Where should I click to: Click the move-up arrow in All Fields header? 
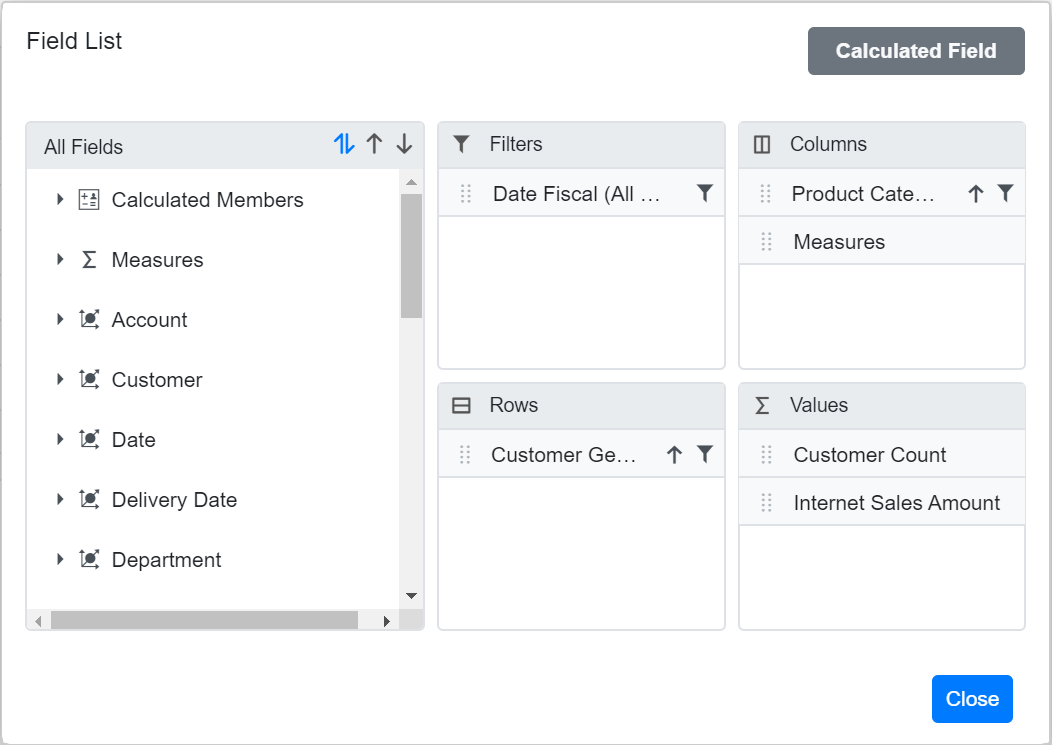tap(374, 144)
